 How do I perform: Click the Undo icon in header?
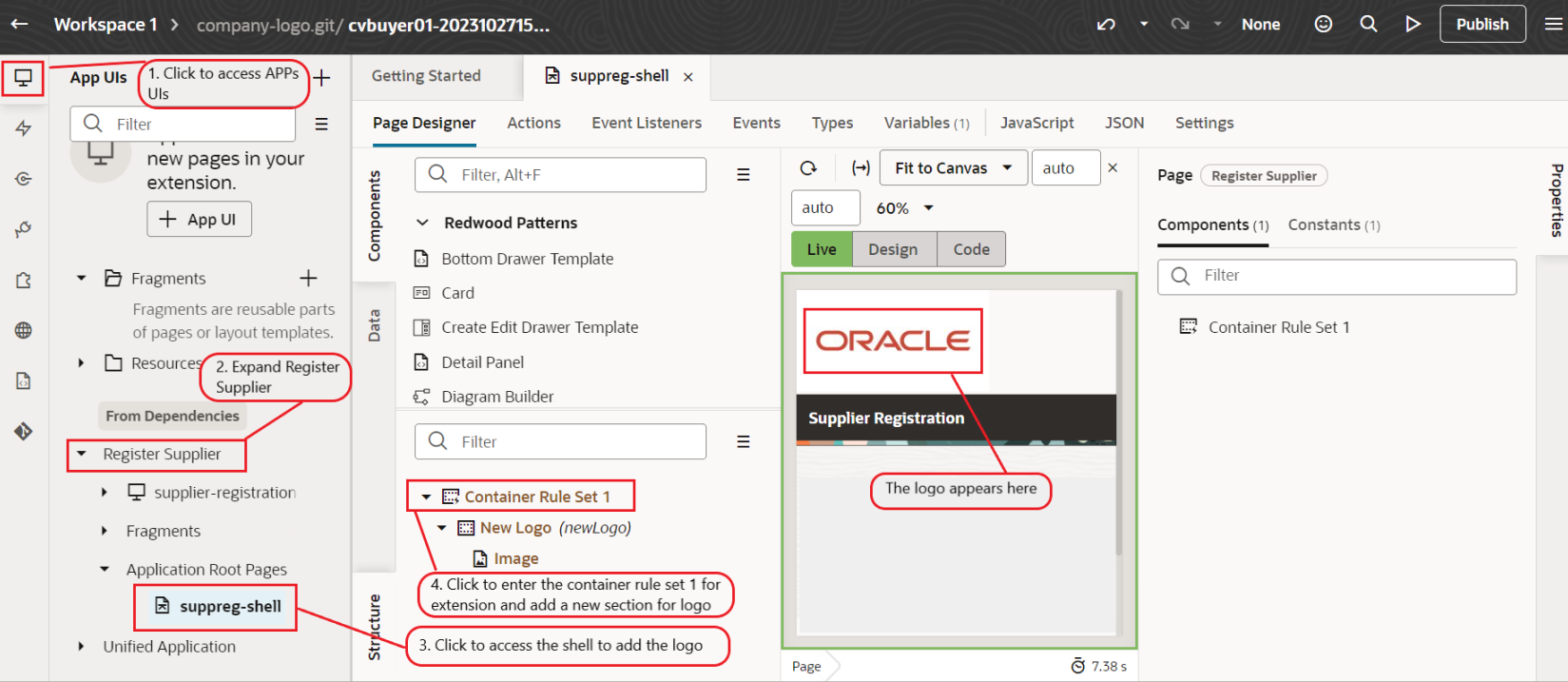(x=1106, y=25)
